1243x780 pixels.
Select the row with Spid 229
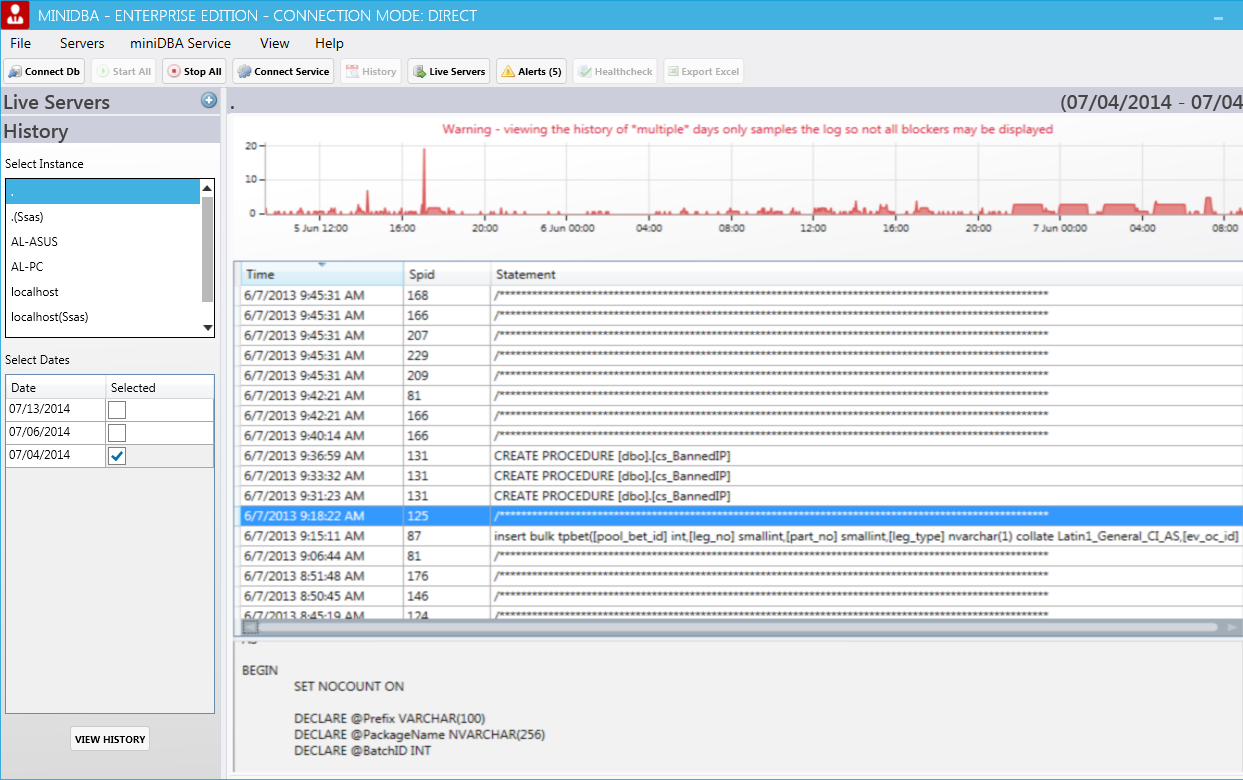(742, 355)
